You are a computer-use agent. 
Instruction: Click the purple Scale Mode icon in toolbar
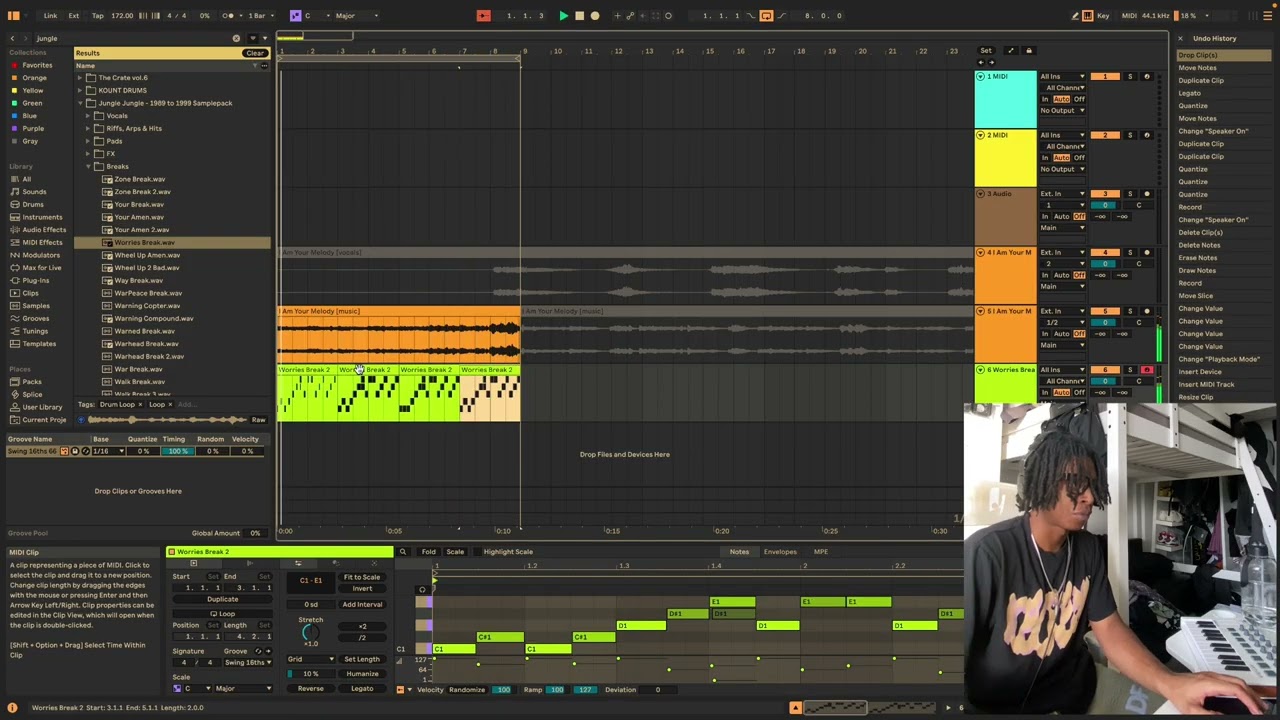295,16
